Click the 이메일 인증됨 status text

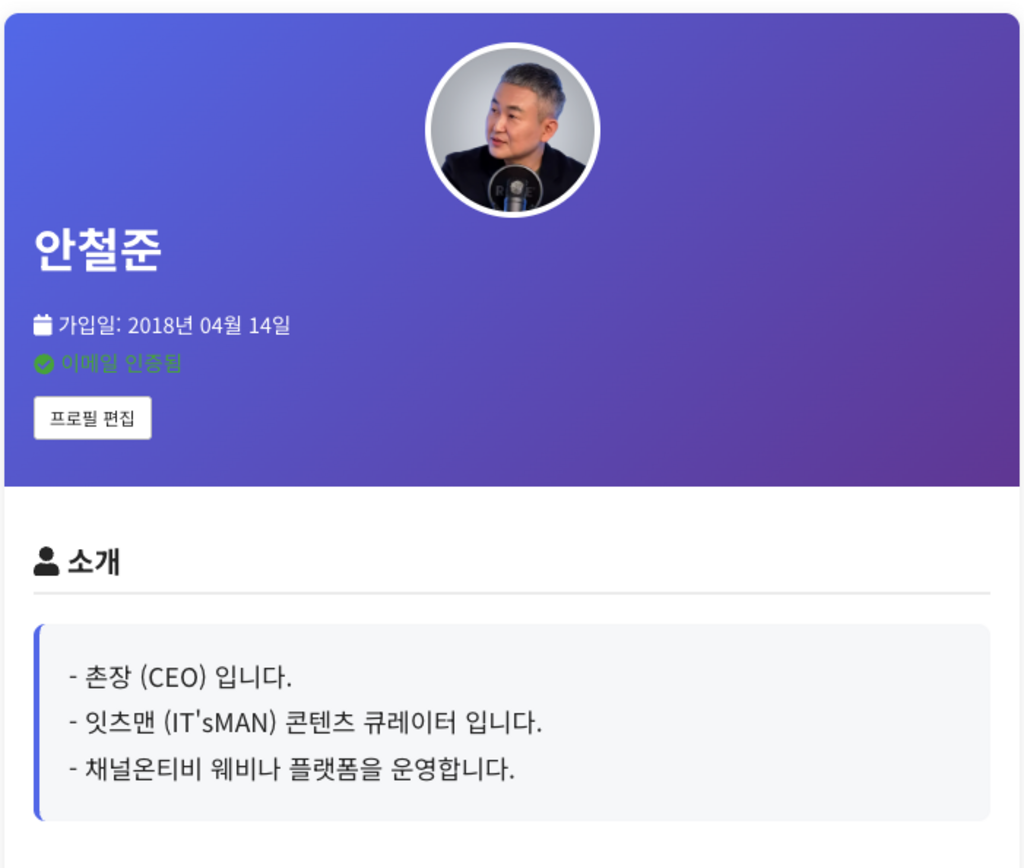(x=121, y=364)
